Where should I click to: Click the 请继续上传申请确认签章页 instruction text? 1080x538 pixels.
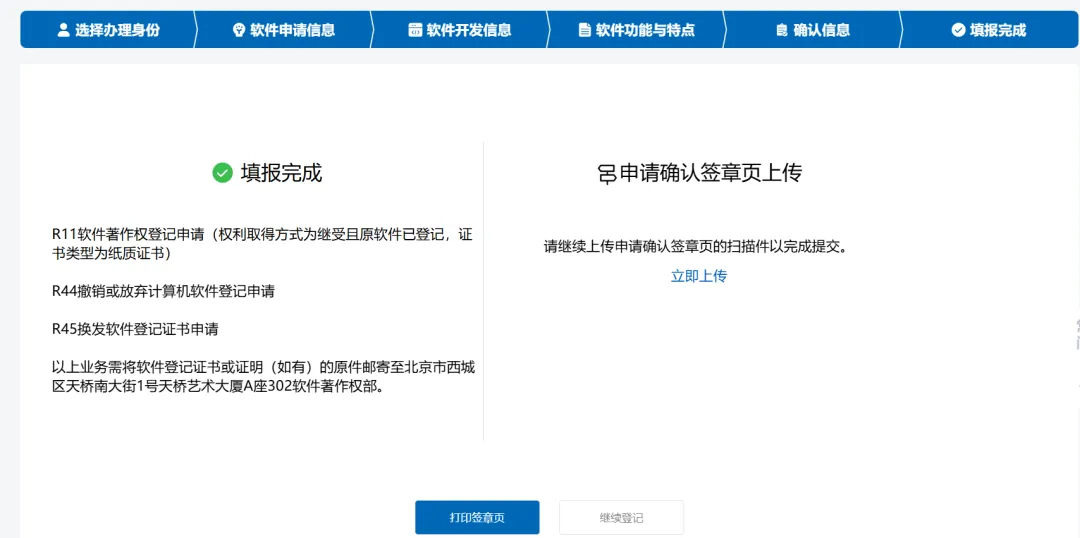tap(694, 247)
